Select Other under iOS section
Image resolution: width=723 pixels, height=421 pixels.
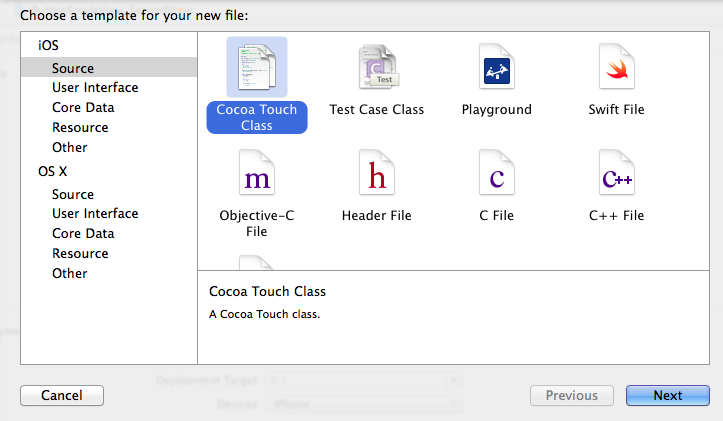70,147
